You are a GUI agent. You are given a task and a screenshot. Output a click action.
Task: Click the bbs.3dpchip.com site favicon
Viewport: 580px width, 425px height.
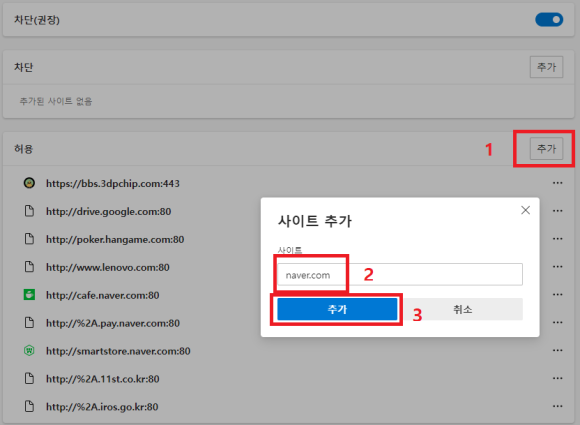[29, 183]
